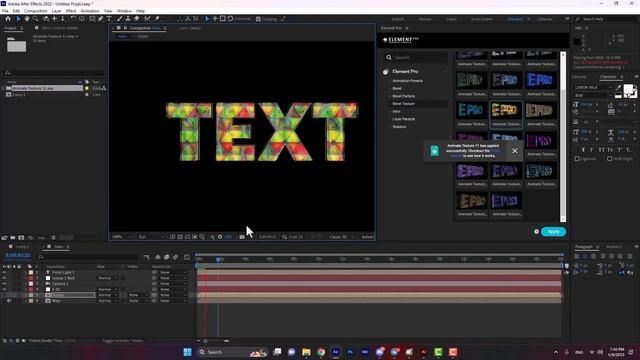Image resolution: width=640 pixels, height=360 pixels.
Task: Toggle visibility of Group 1 Null layer
Action: click(4, 278)
